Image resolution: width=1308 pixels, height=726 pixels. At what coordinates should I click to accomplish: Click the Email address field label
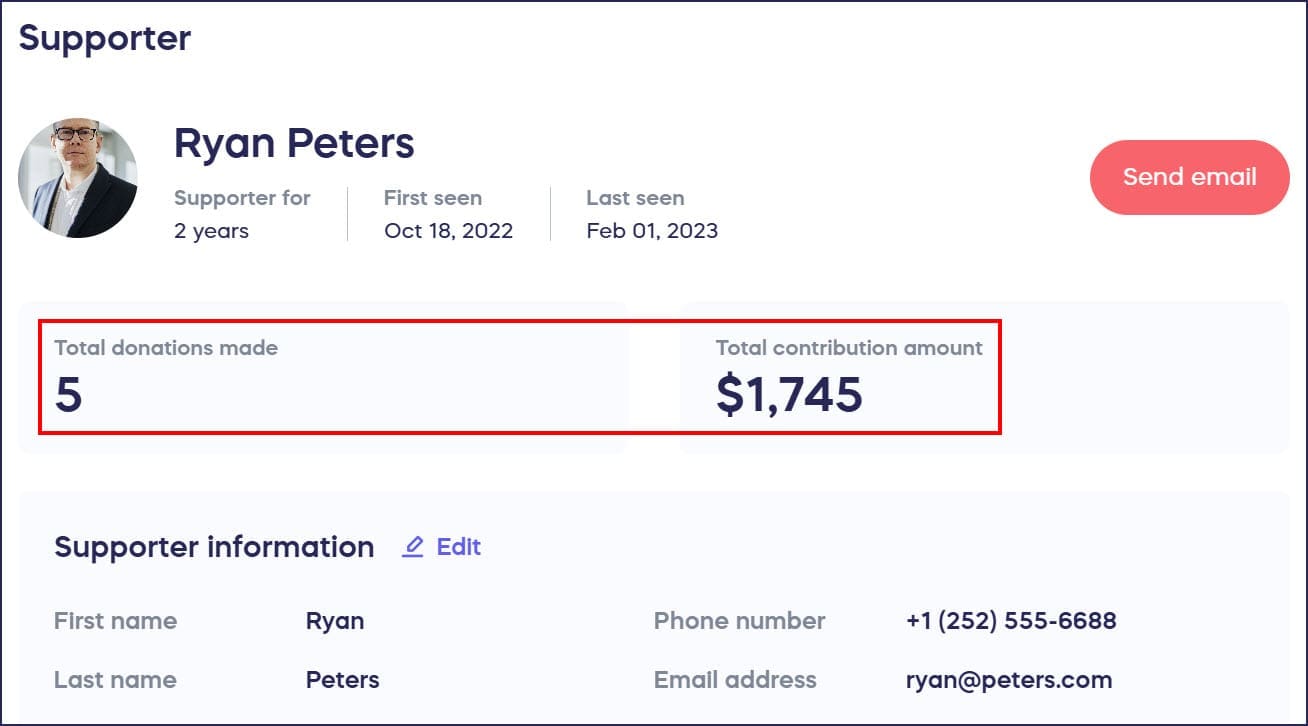[x=735, y=680]
